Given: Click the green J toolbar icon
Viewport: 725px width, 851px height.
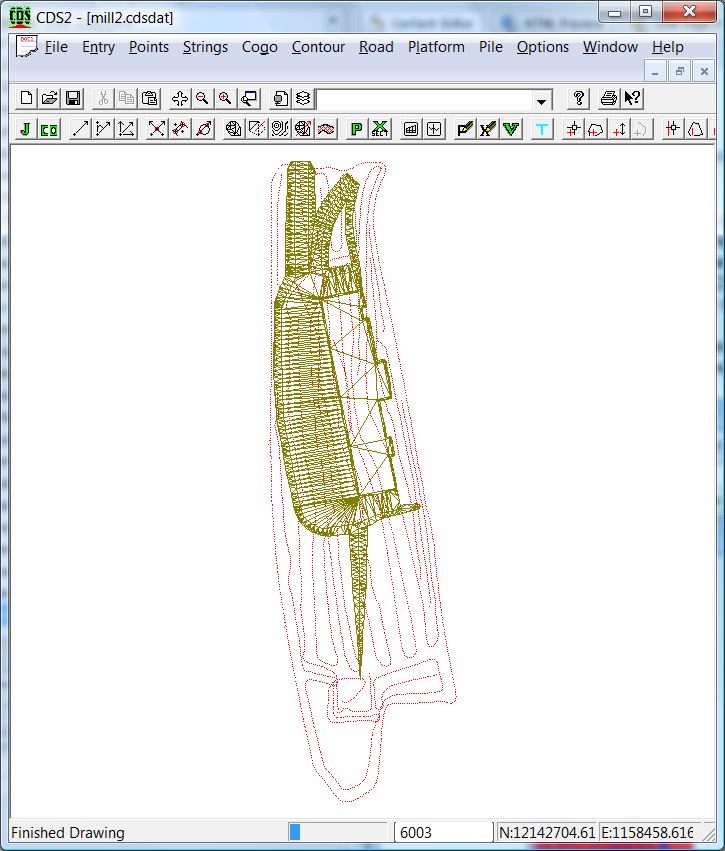Looking at the screenshot, I should (x=25, y=129).
